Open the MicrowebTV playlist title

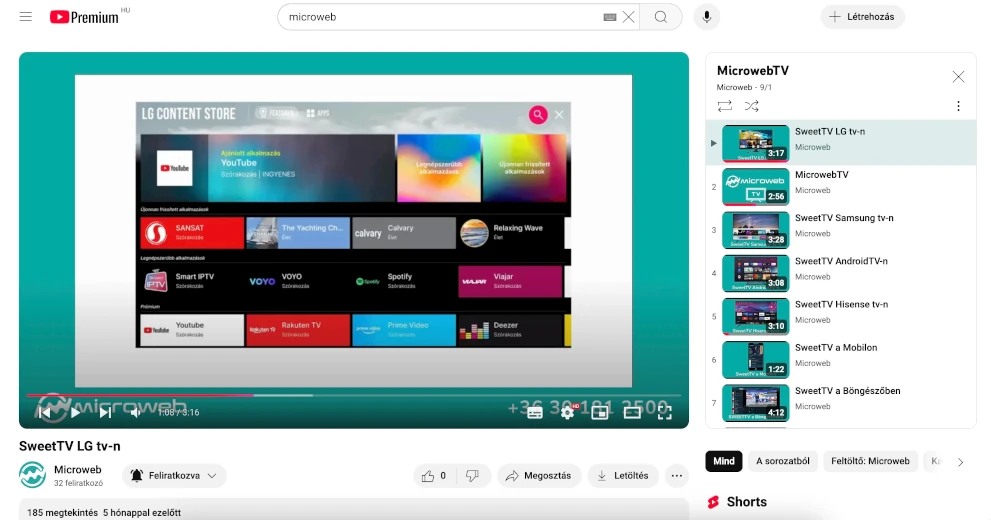(x=752, y=71)
